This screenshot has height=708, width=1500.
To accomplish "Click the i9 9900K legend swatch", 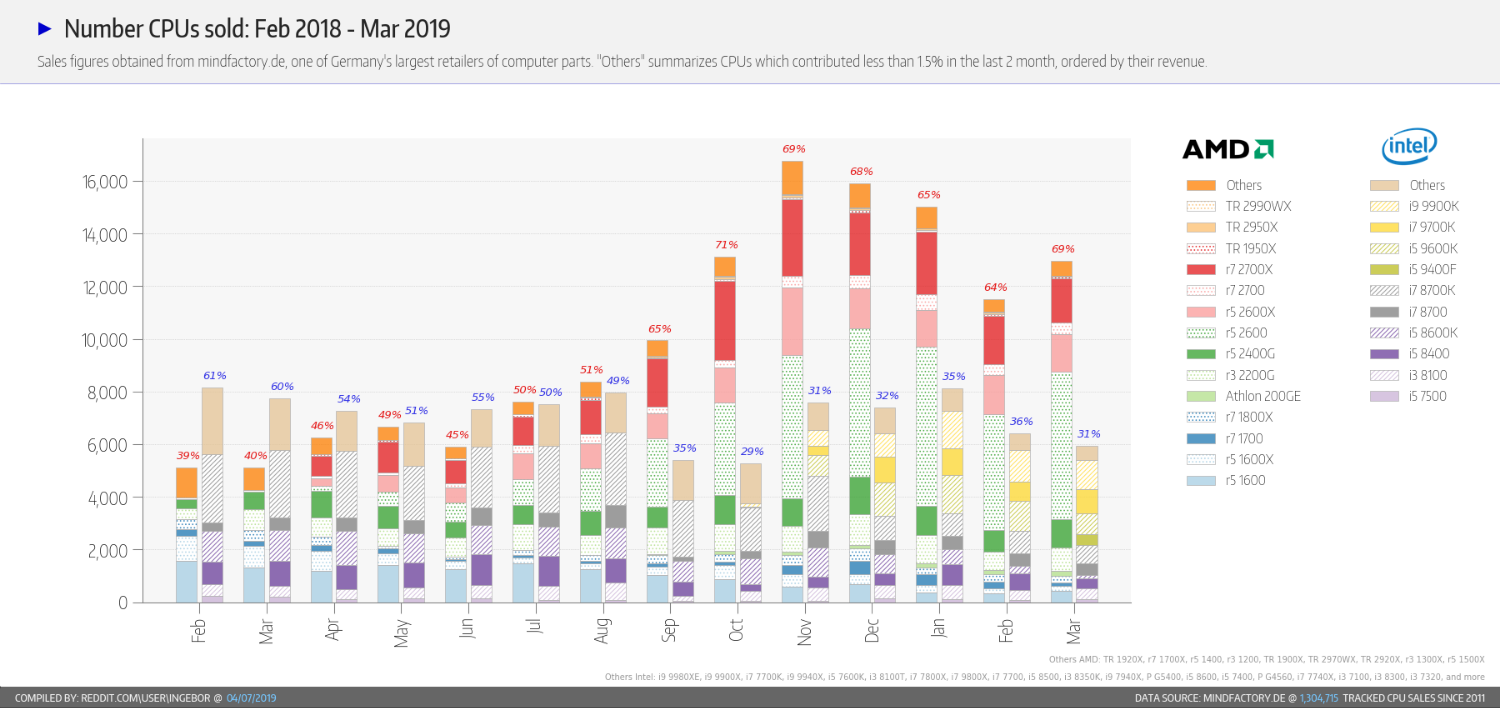I will 1386,206.
